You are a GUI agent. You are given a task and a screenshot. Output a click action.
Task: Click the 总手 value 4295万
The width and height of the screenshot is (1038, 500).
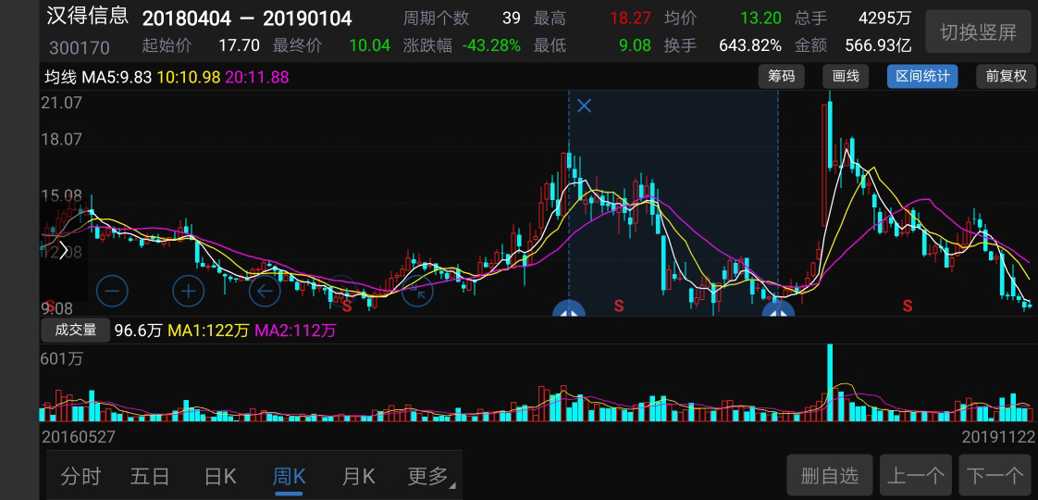pyautogui.click(x=885, y=18)
